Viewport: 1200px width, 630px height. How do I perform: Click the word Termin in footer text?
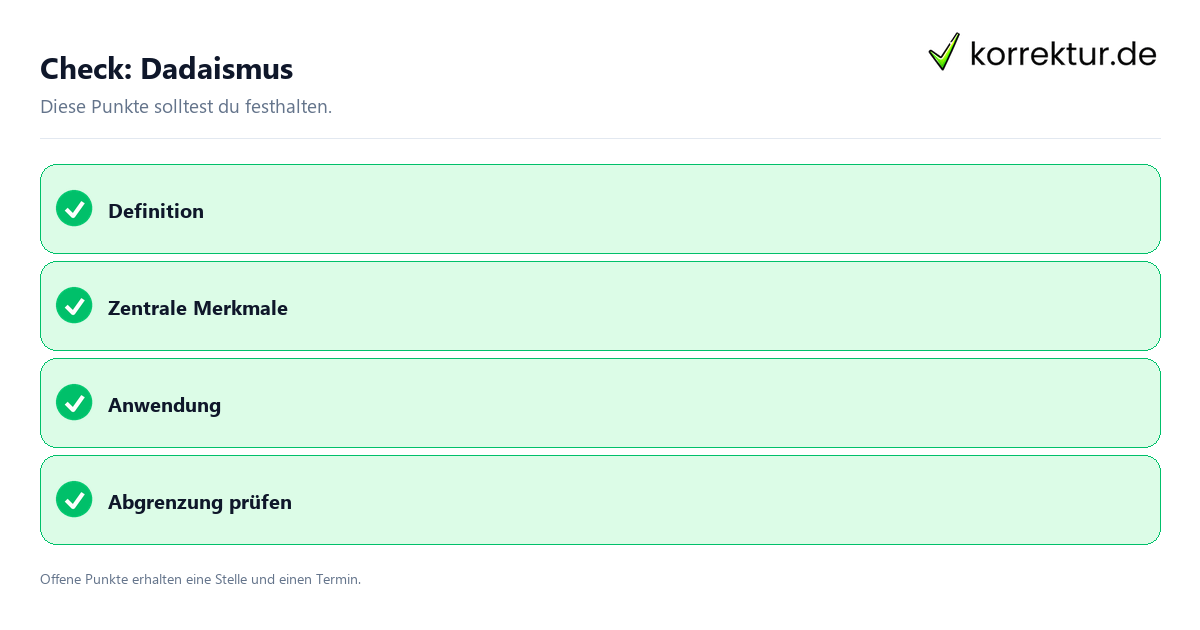point(339,579)
